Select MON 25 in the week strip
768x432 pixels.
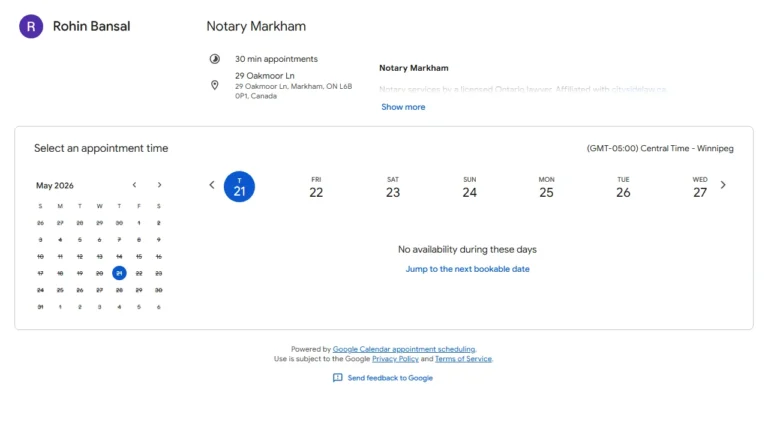[x=546, y=188]
